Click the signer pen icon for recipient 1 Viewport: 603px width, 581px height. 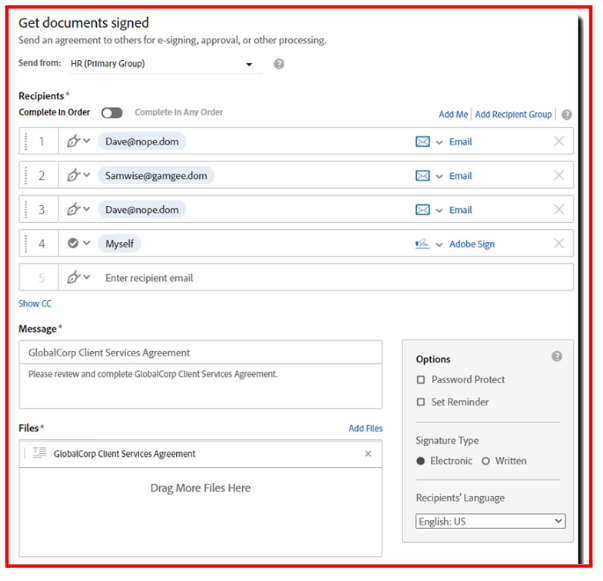(x=72, y=142)
